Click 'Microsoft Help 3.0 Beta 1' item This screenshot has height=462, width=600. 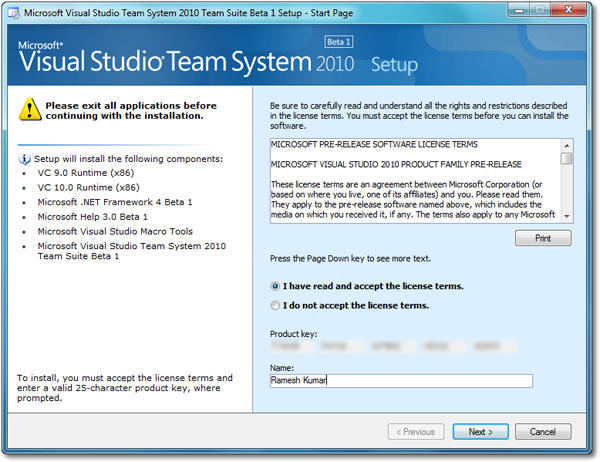[92, 217]
